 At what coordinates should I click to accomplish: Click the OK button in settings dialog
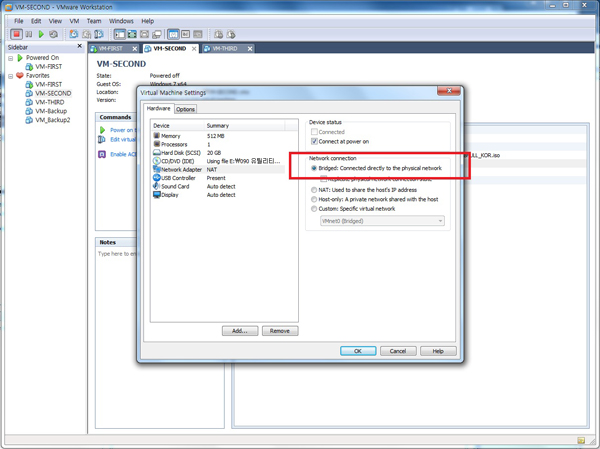pyautogui.click(x=358, y=351)
